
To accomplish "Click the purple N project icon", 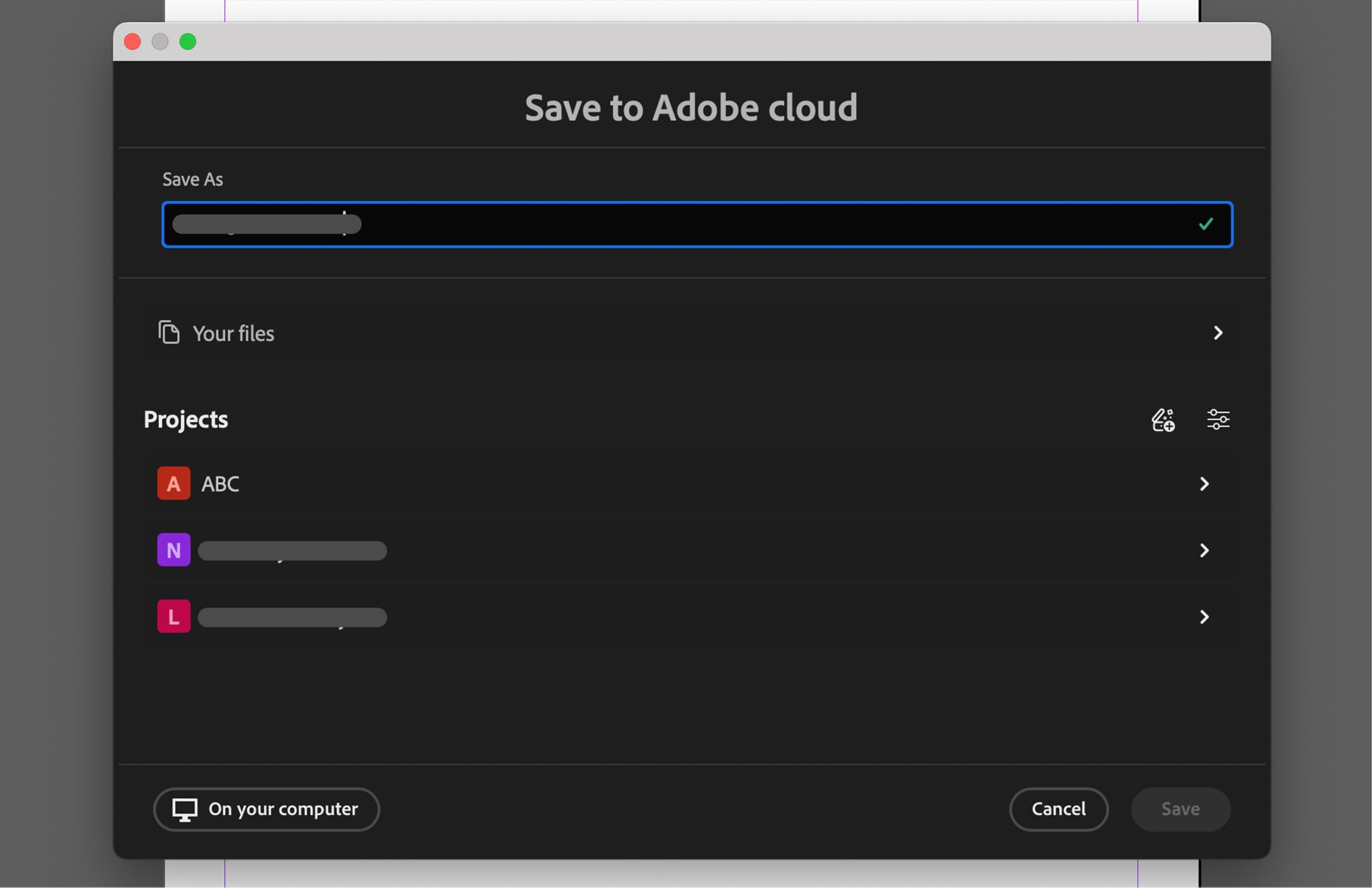I will click(x=174, y=550).
